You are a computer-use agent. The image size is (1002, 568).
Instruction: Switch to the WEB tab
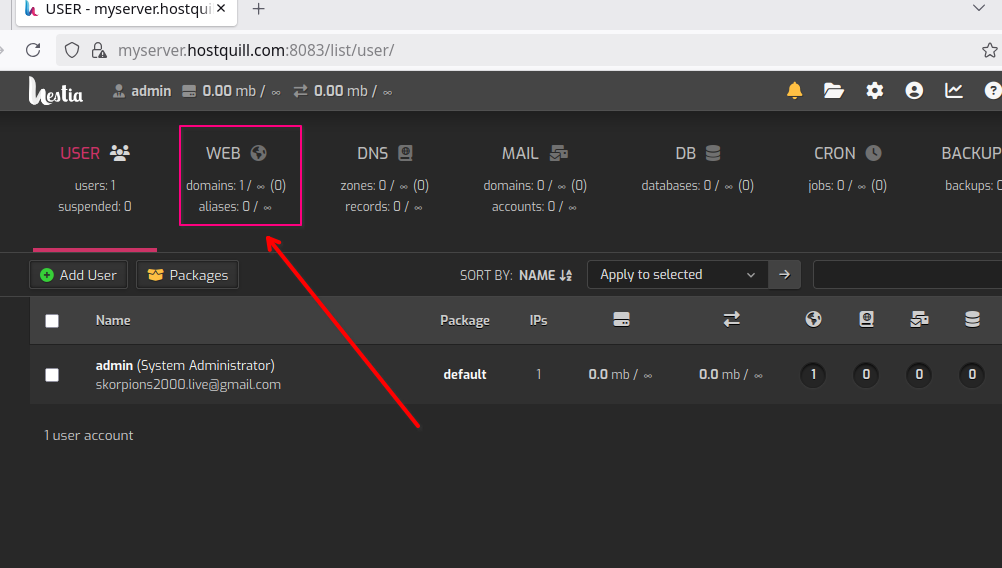[237, 154]
